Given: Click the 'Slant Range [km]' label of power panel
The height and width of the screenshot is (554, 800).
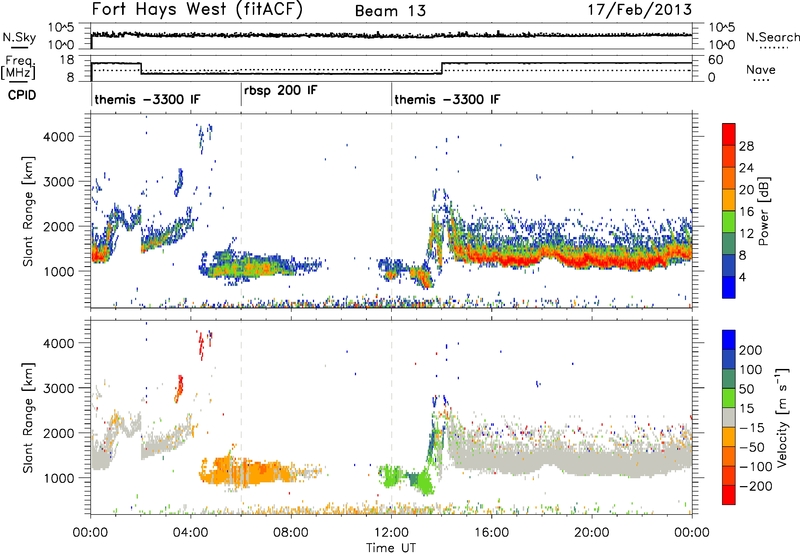Looking at the screenshot, I should (x=28, y=211).
